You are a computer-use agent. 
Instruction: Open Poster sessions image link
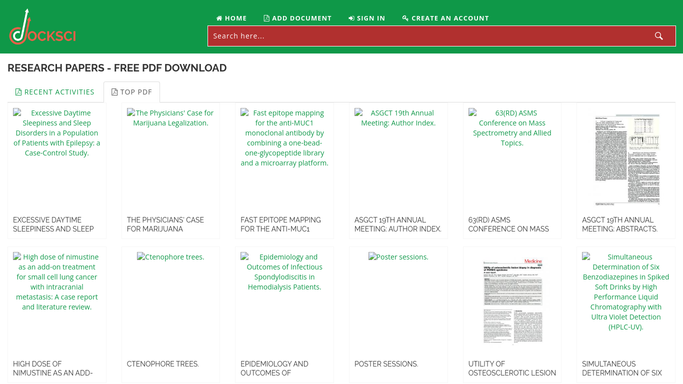pyautogui.click(x=398, y=257)
